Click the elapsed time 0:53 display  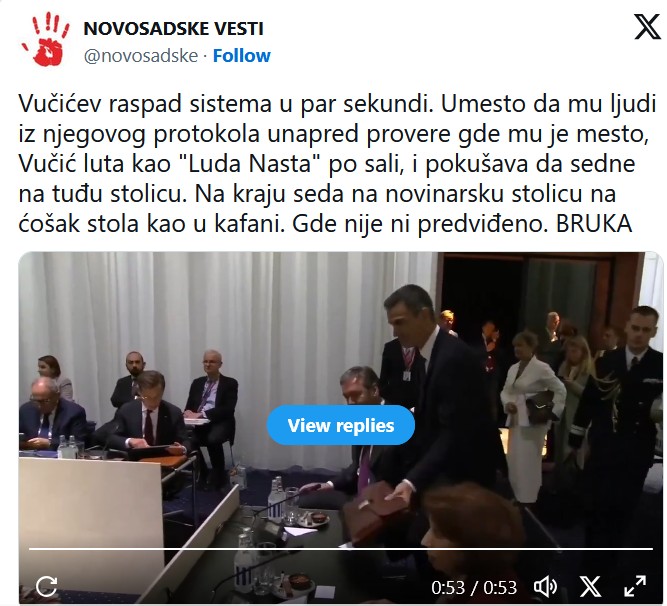pos(448,587)
